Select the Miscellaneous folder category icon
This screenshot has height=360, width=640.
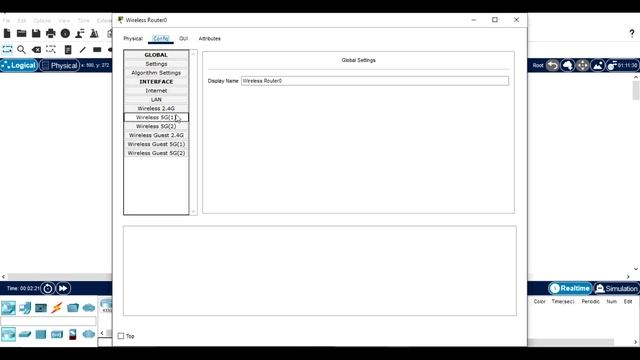pos(73,308)
